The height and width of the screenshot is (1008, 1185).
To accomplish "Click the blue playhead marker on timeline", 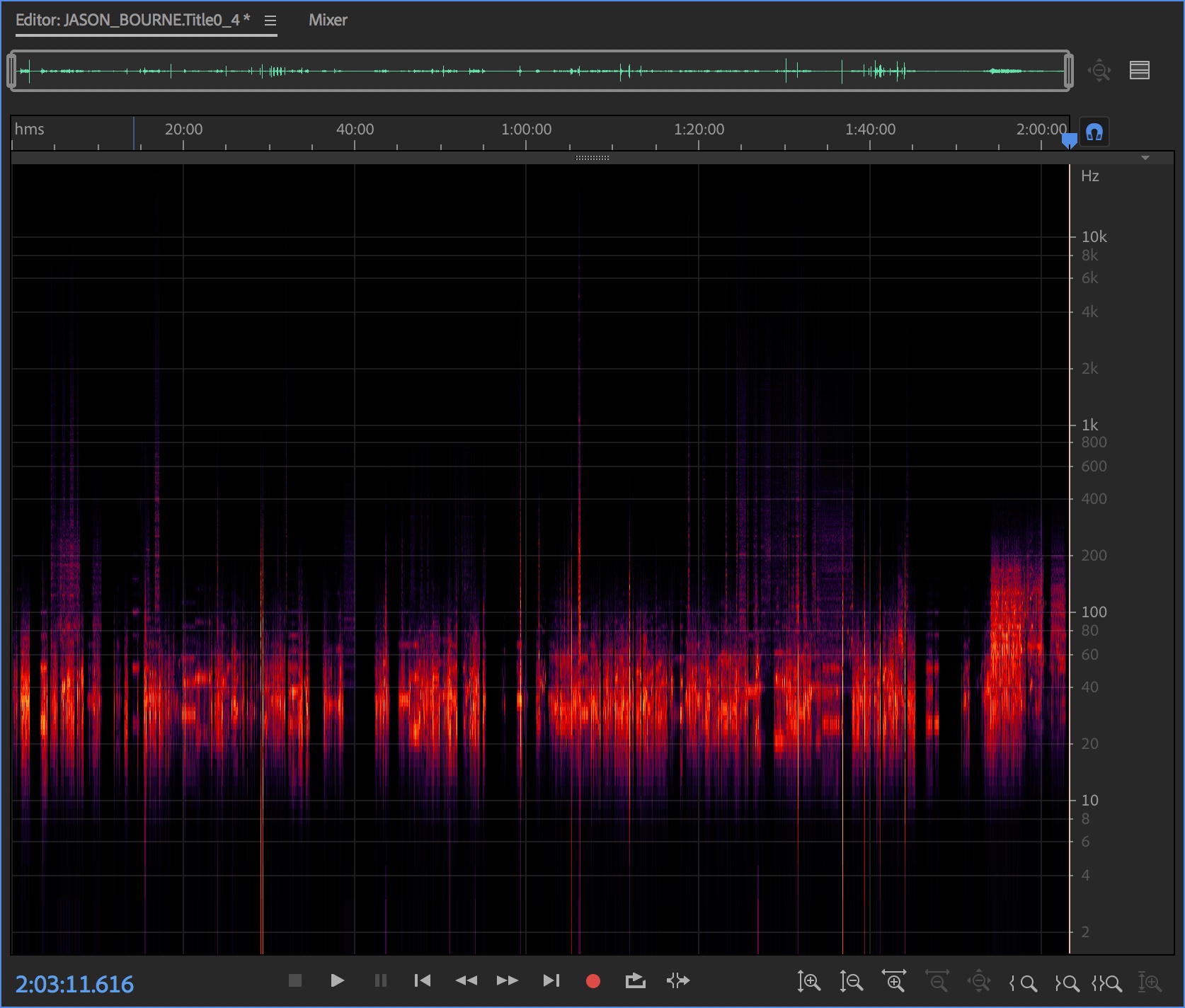I will (x=1070, y=141).
